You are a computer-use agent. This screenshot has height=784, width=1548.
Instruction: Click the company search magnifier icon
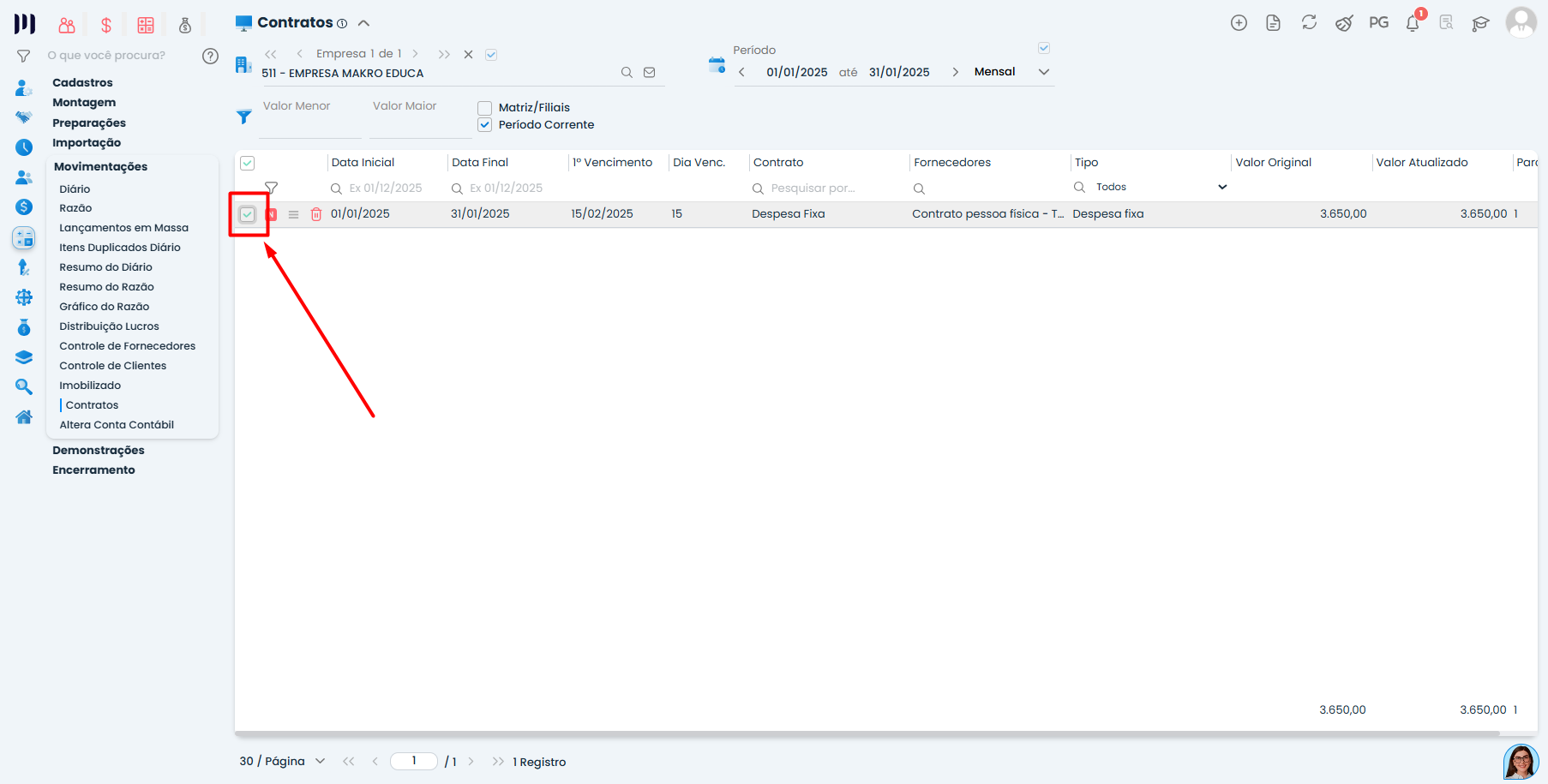pos(627,73)
